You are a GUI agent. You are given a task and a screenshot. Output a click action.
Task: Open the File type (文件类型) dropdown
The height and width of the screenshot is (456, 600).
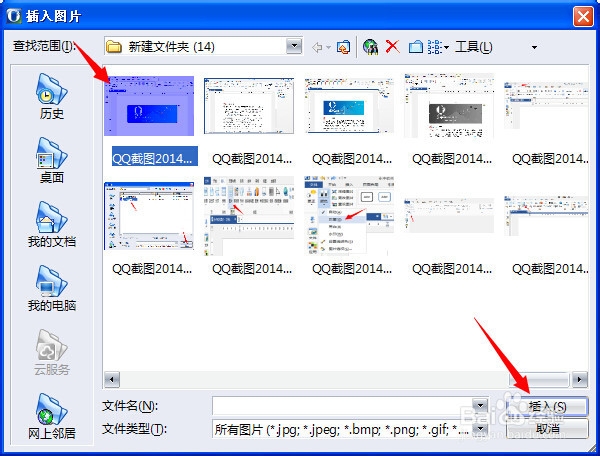point(480,429)
